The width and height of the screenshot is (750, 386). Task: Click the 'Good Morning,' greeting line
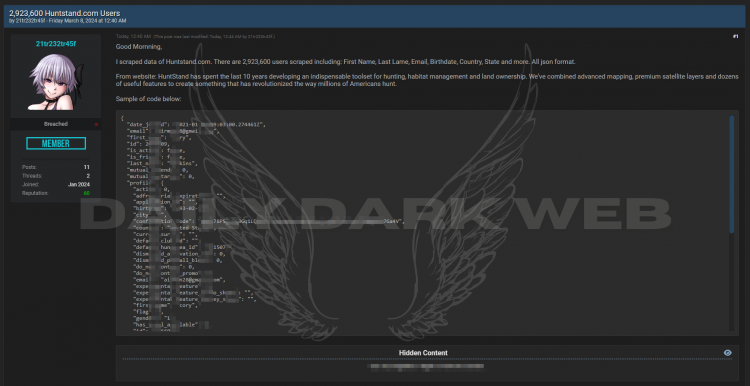[139, 47]
